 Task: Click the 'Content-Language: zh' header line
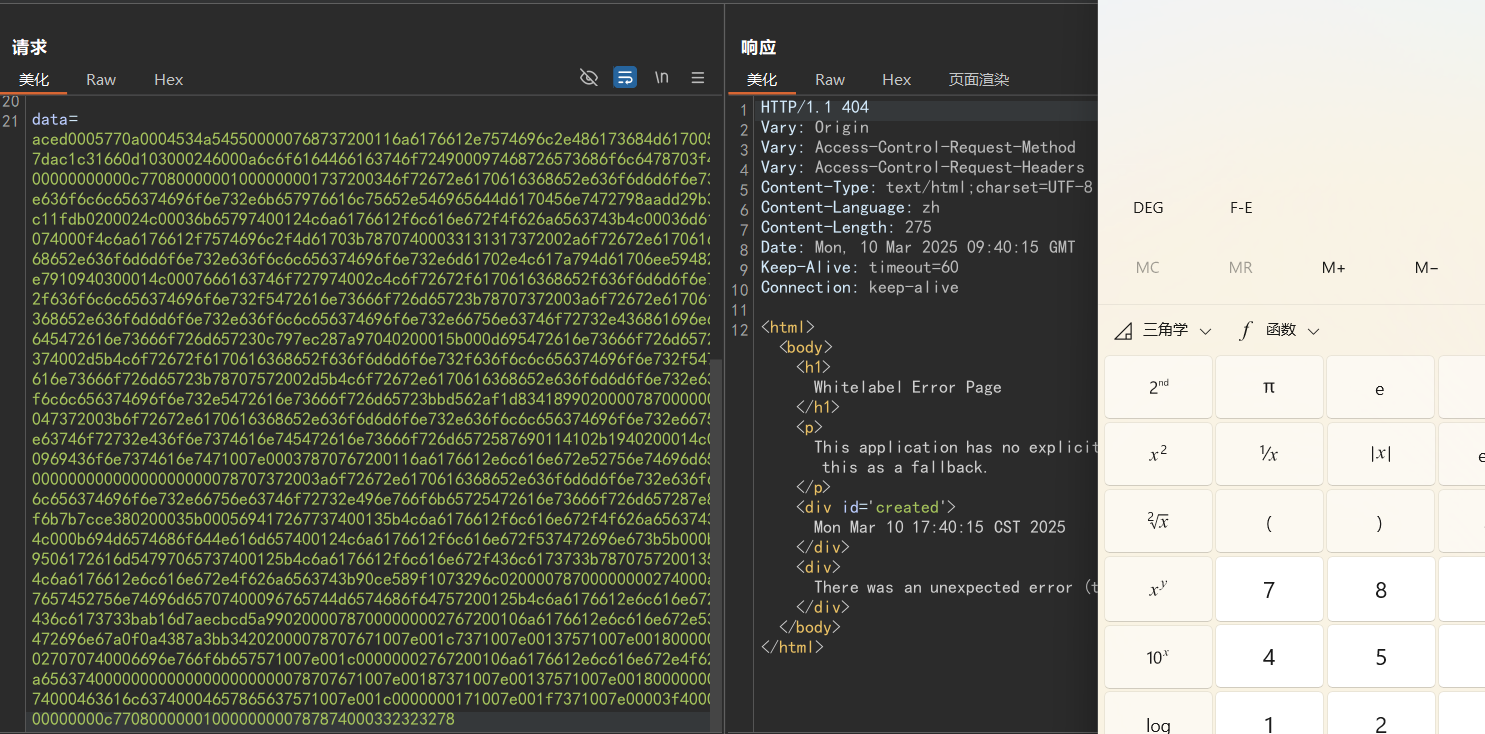point(851,207)
